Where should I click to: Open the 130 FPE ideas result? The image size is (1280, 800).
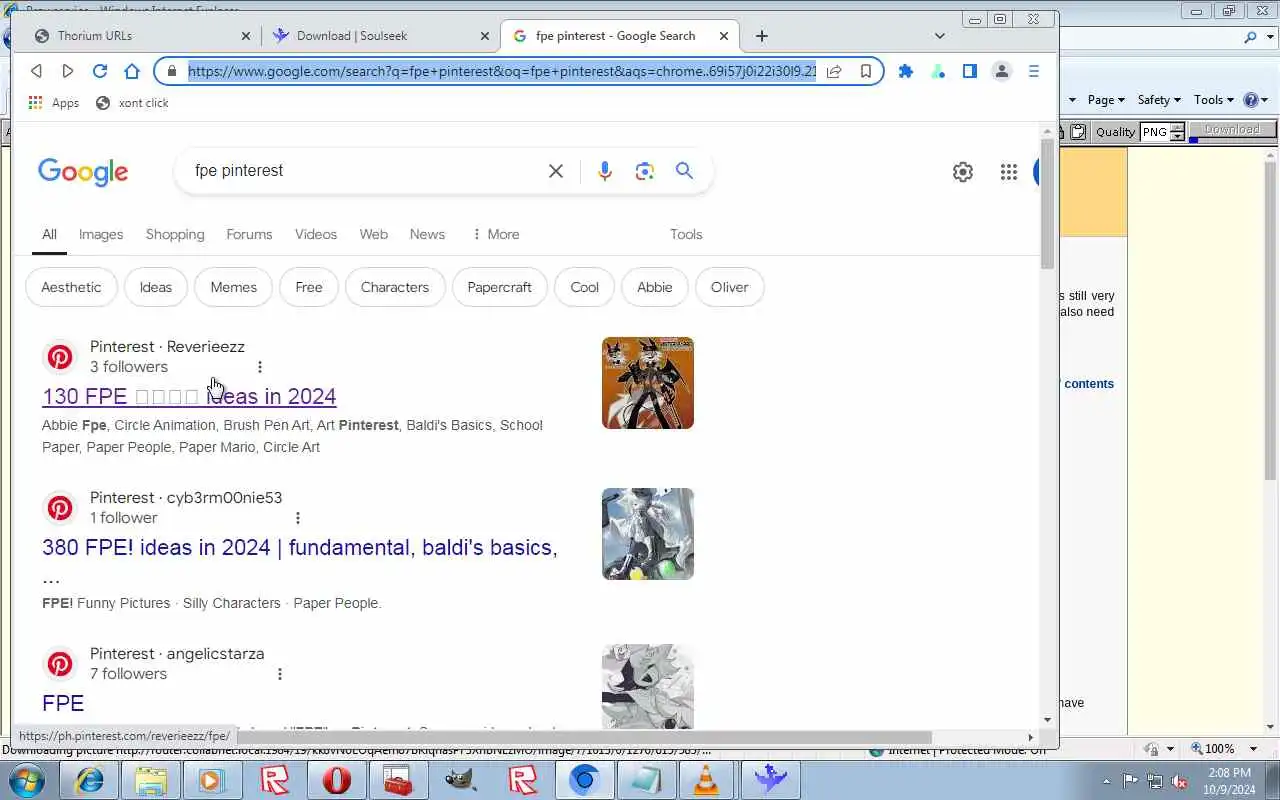(189, 396)
